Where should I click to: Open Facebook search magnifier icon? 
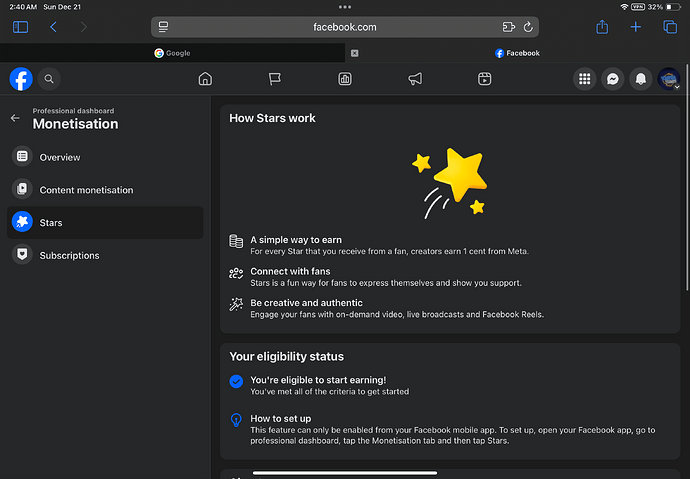pos(49,79)
